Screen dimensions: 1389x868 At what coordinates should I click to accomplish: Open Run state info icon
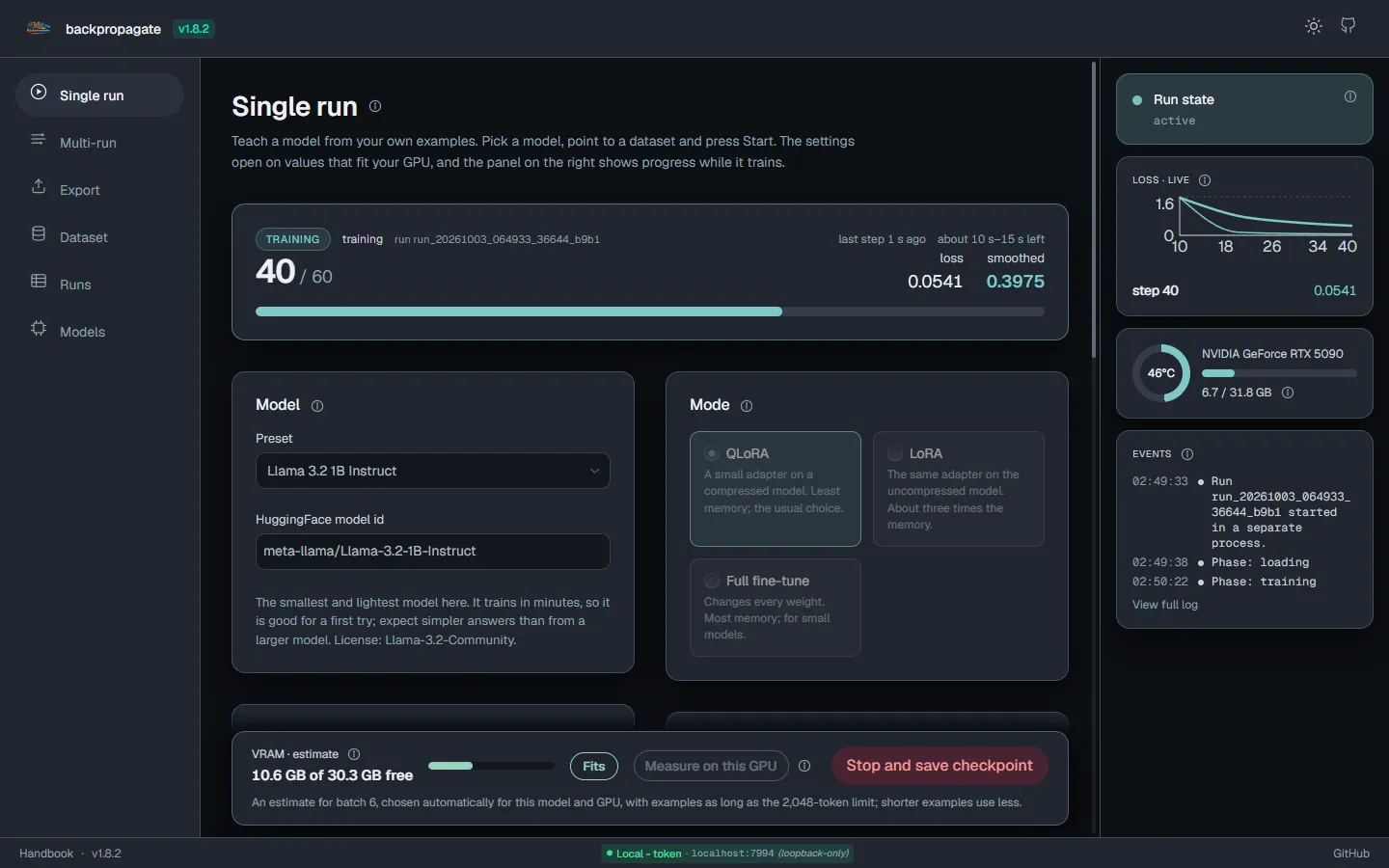1350,96
